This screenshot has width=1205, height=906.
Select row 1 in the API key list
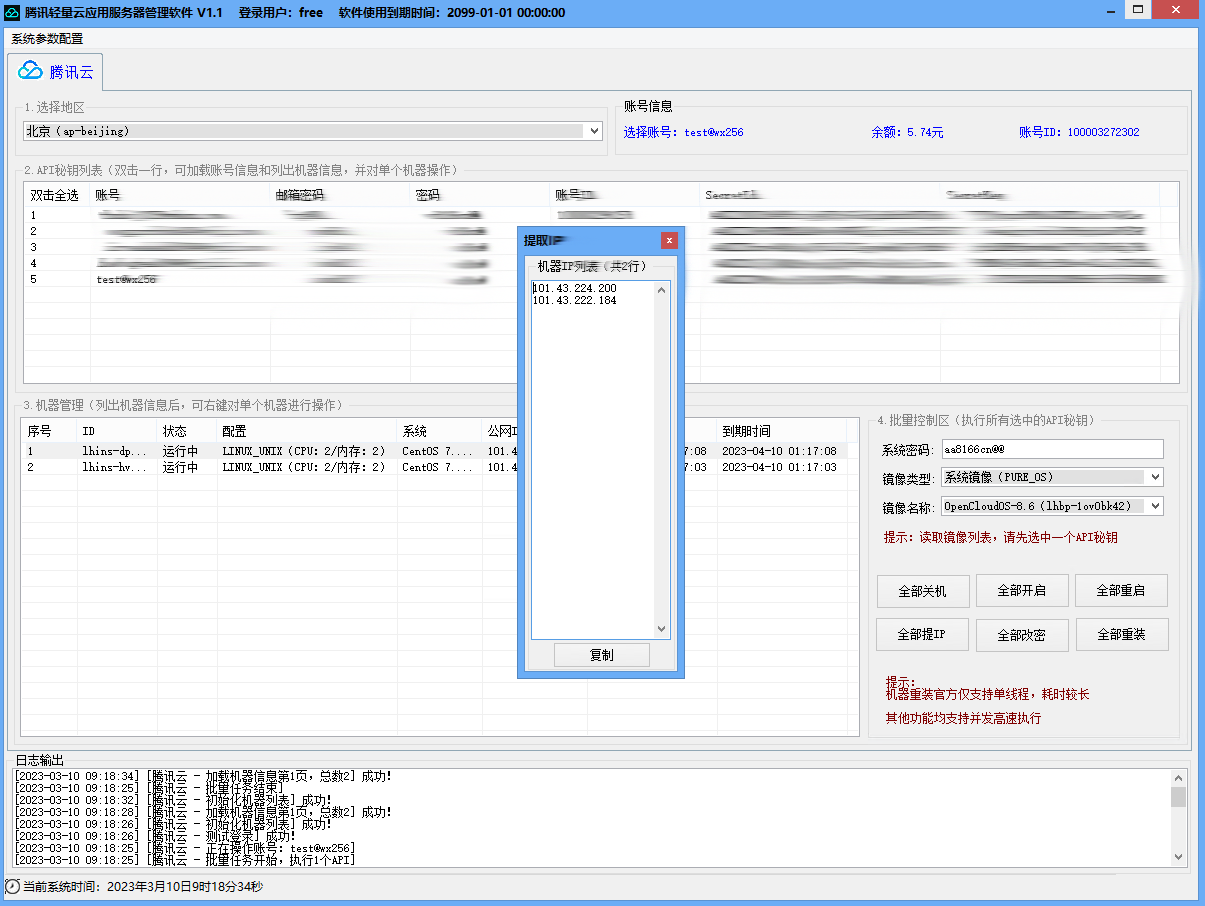(x=600, y=215)
